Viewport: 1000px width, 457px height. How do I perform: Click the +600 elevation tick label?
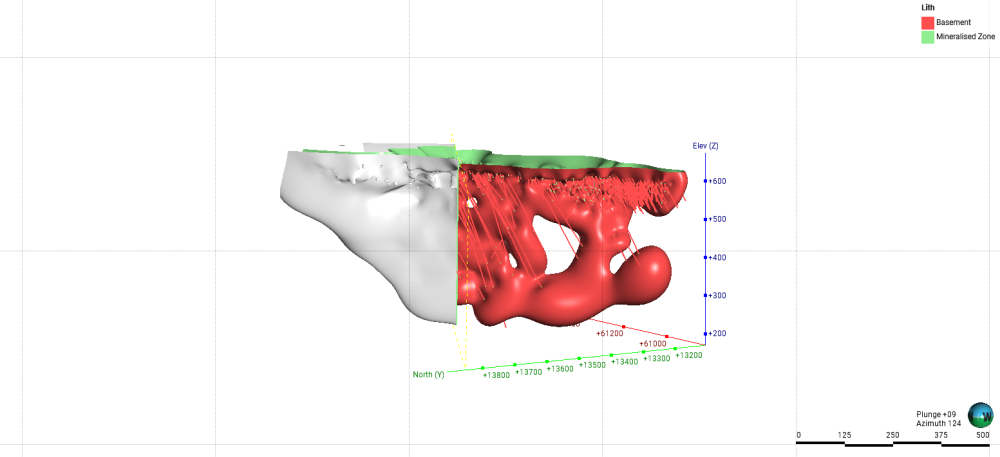[x=717, y=181]
